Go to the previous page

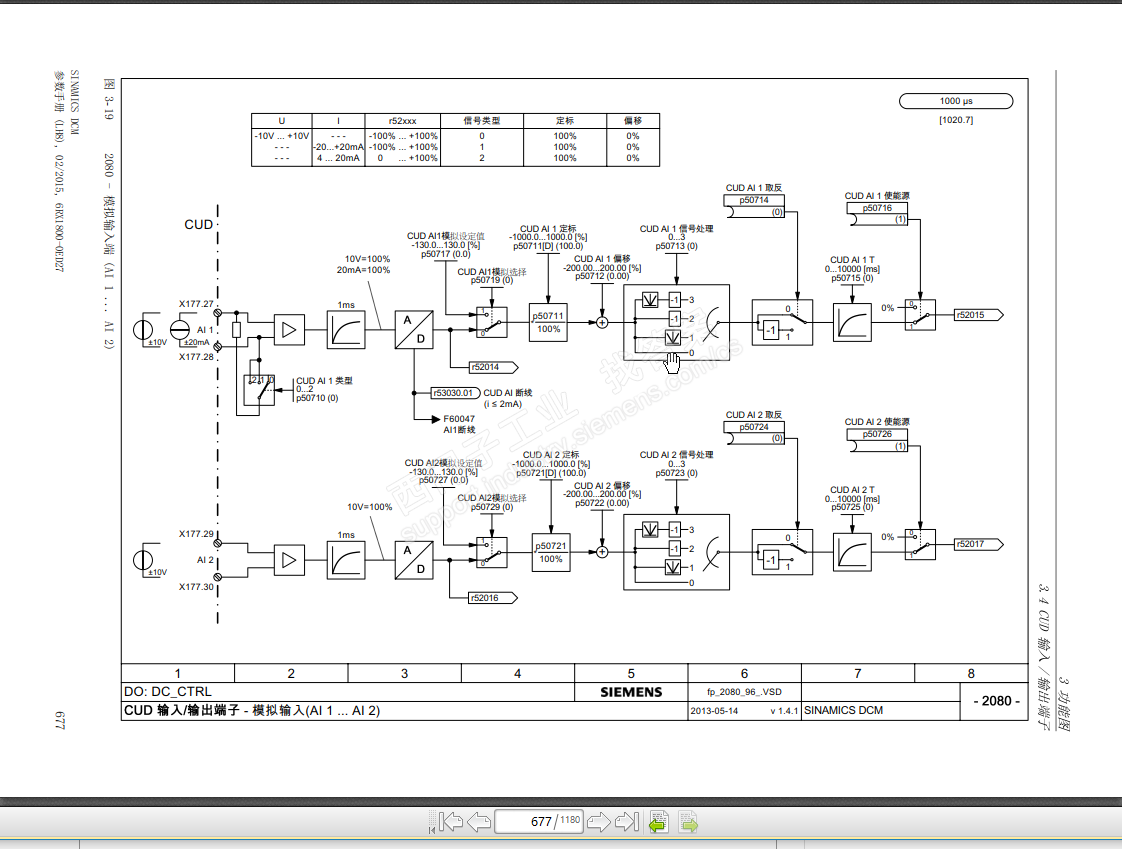pyautogui.click(x=479, y=822)
